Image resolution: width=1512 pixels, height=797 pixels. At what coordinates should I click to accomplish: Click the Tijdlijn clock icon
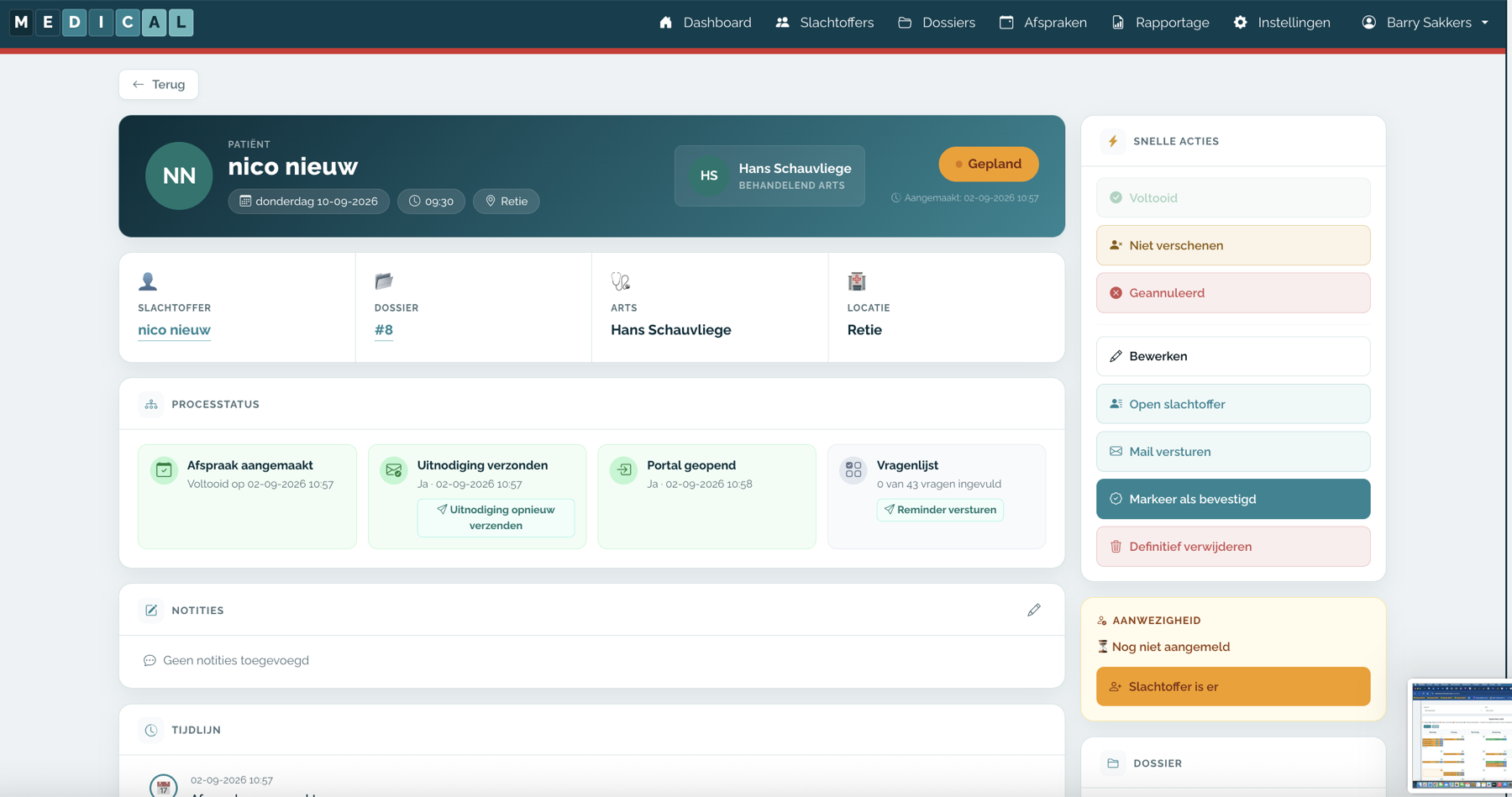151,731
